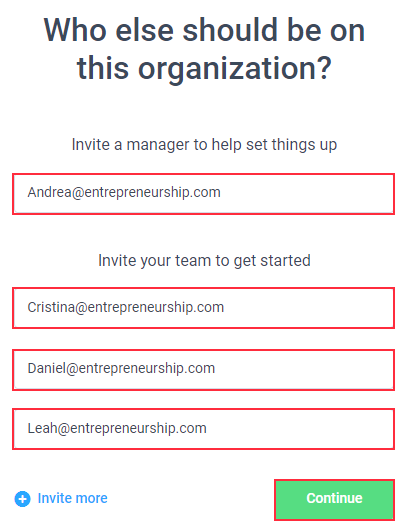Proceed by clicking Continue
The image size is (403, 527).
pos(334,500)
